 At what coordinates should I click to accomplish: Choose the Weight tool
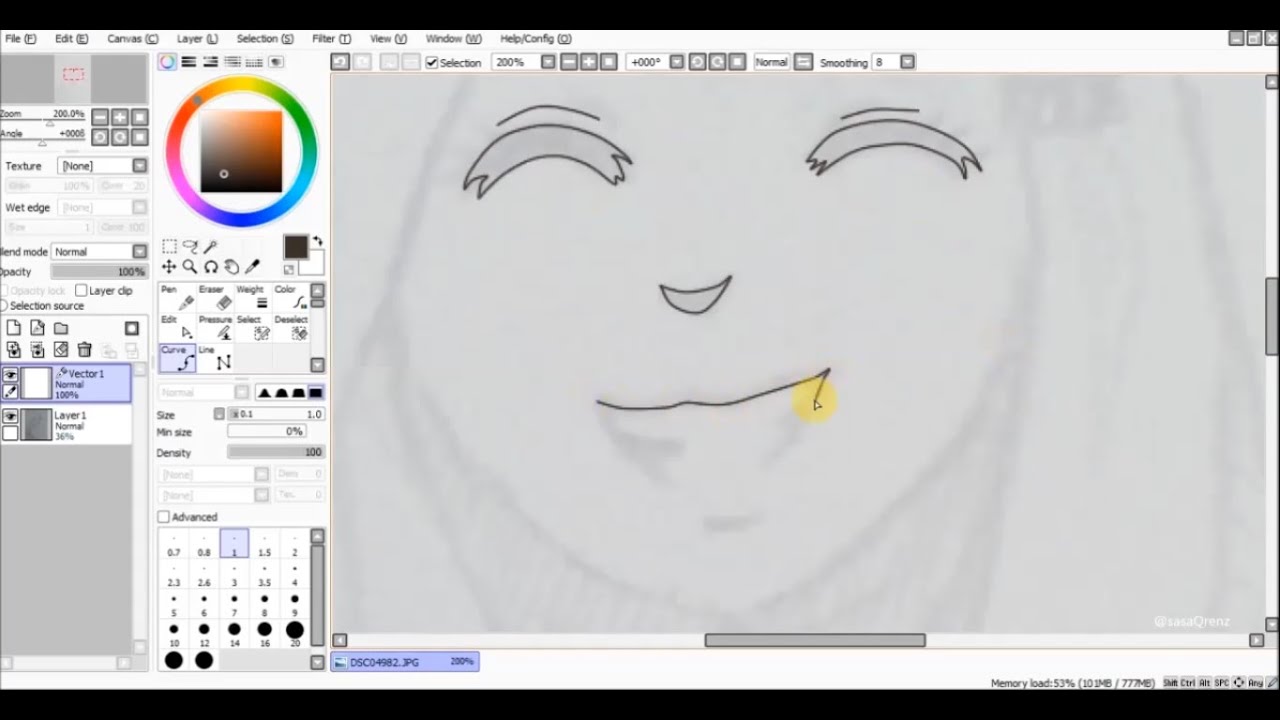pos(251,297)
